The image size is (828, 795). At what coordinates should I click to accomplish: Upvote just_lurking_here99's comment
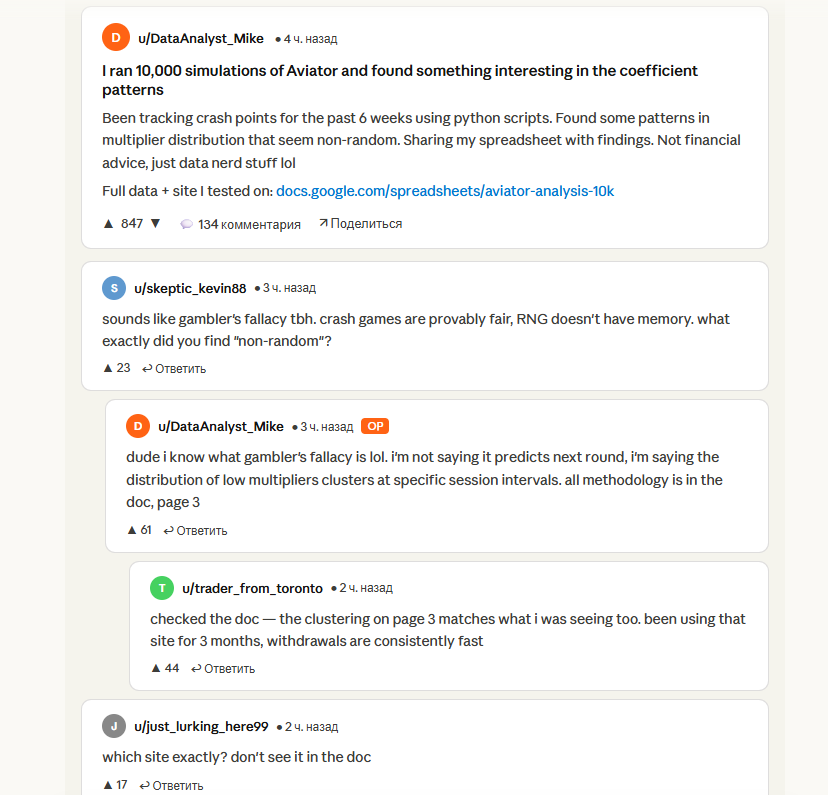click(x=108, y=786)
